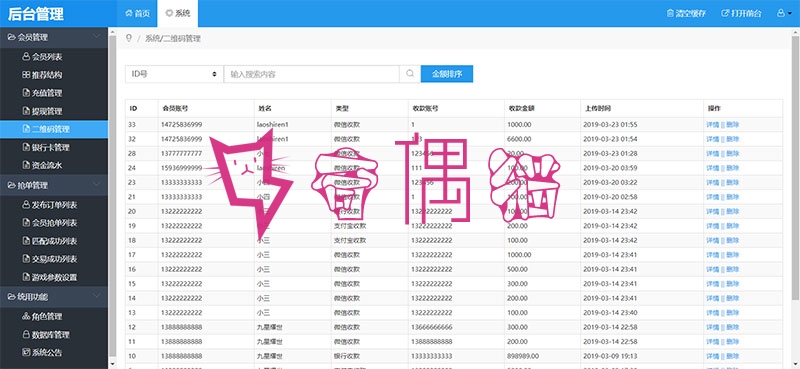This screenshot has width=800, height=369.
Task: Open the 会员抢单列表 page
Action: coord(54,223)
